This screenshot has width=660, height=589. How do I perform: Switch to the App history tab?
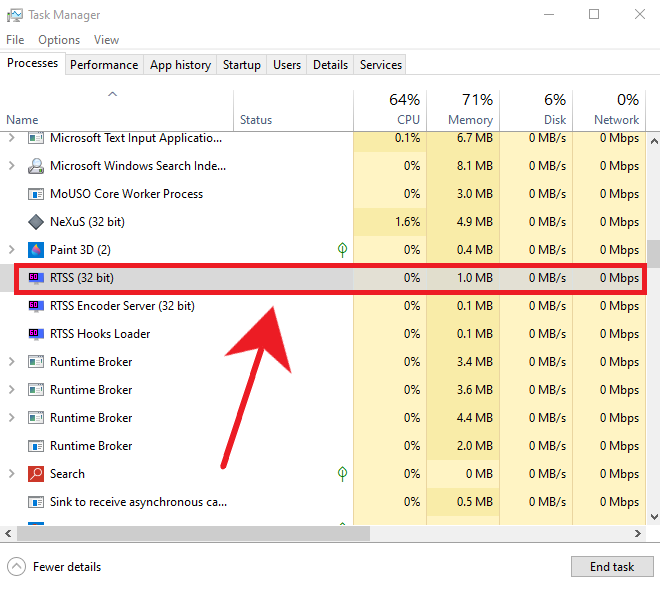pos(180,65)
